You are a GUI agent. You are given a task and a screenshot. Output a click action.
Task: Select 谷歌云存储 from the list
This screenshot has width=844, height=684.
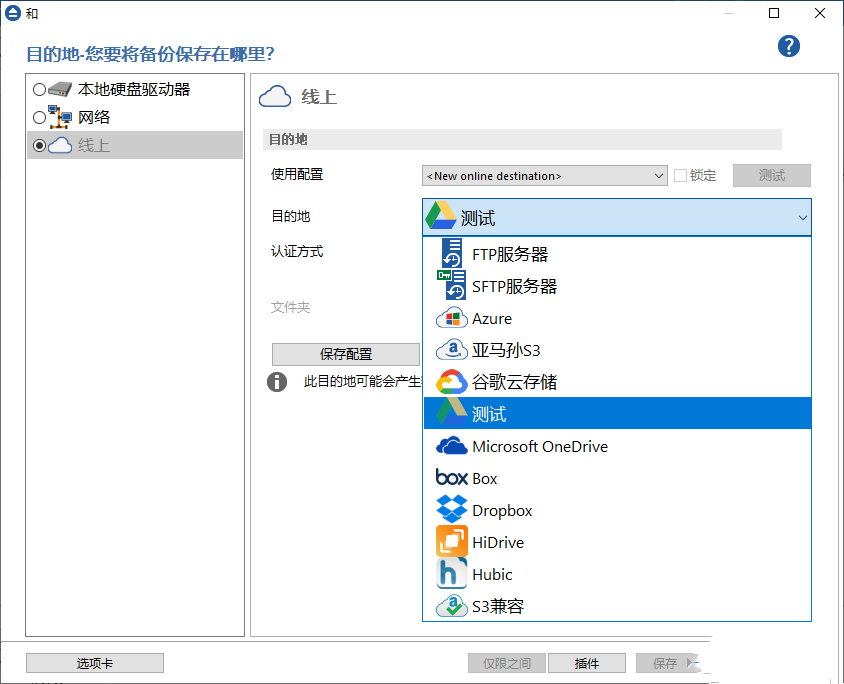pos(451,381)
